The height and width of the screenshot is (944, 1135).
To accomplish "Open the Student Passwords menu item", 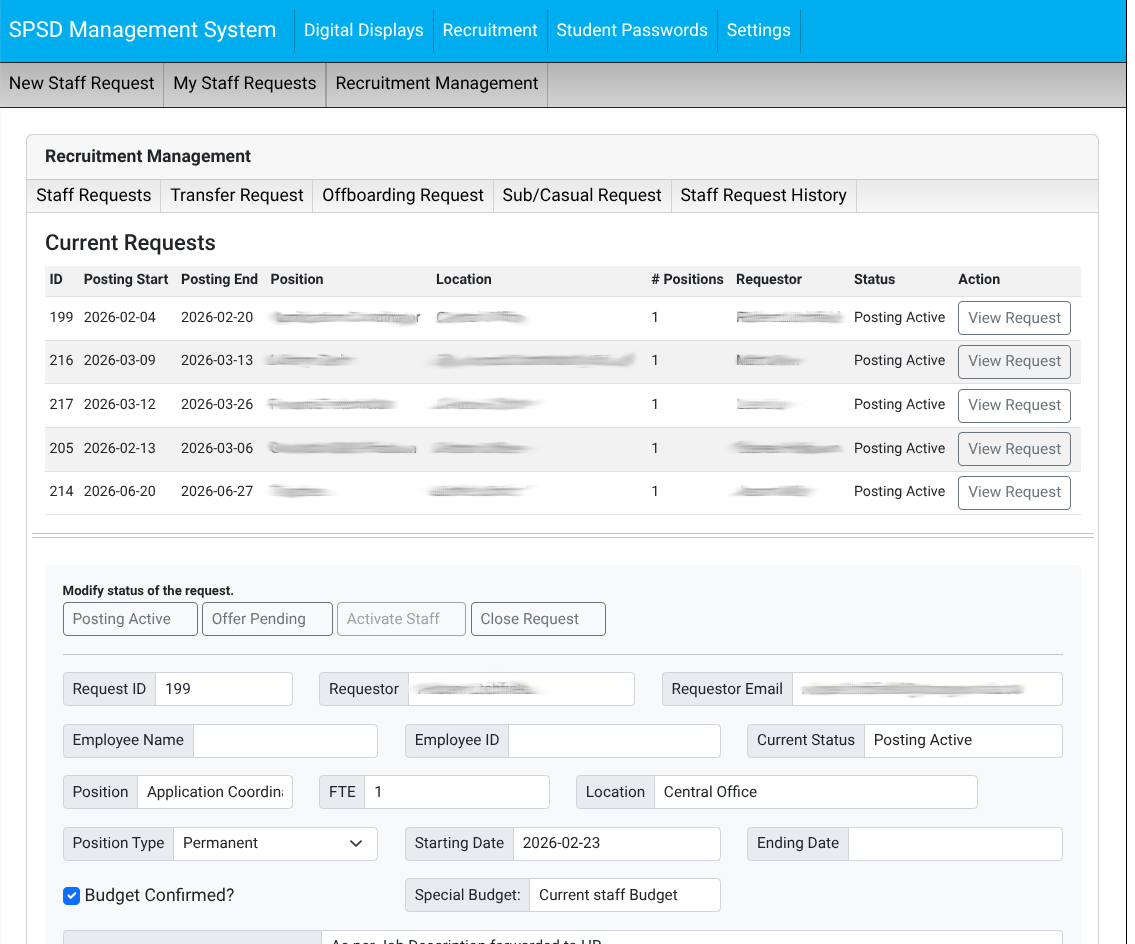I will [632, 30].
